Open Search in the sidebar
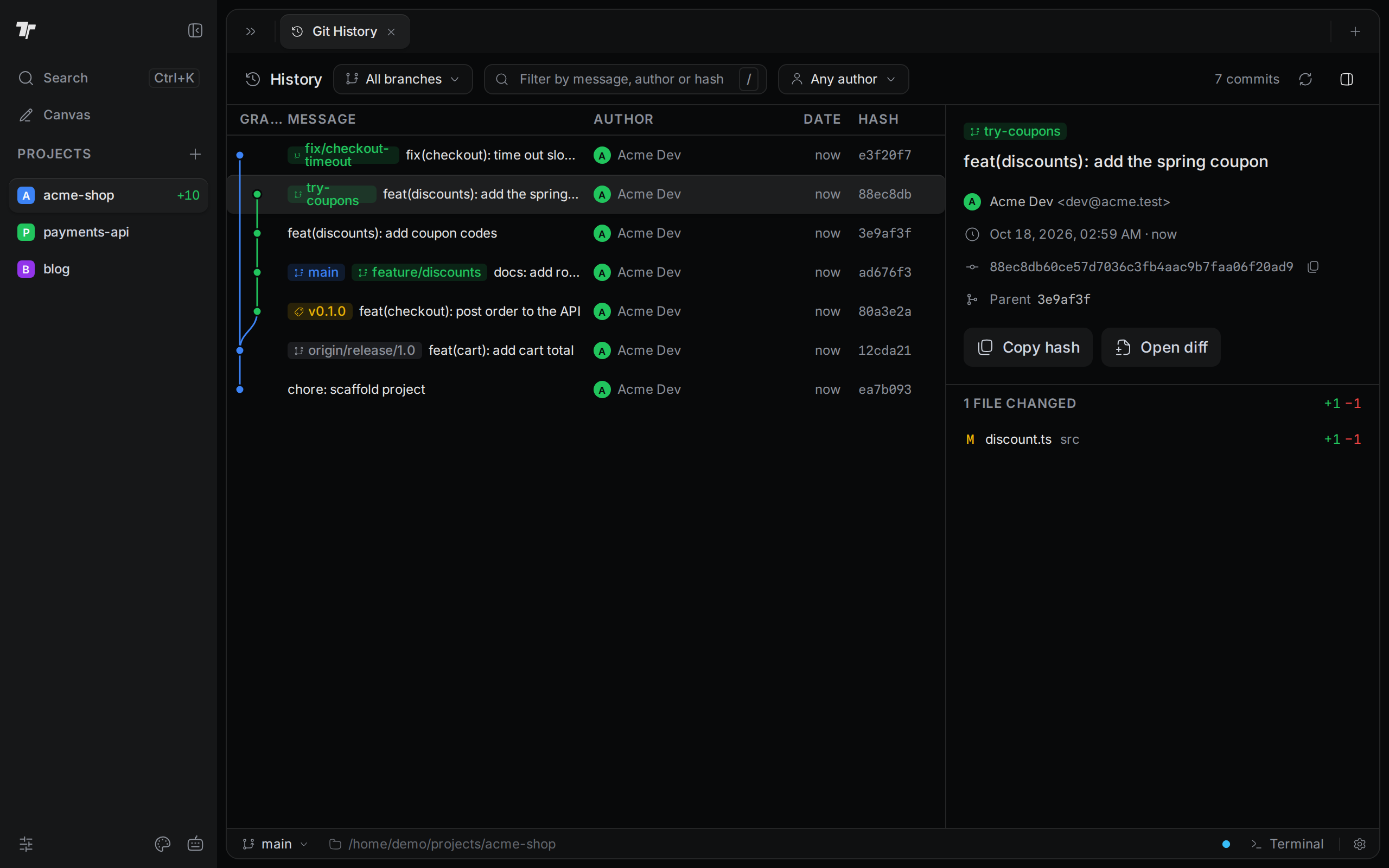Viewport: 1389px width, 868px height. (x=109, y=78)
